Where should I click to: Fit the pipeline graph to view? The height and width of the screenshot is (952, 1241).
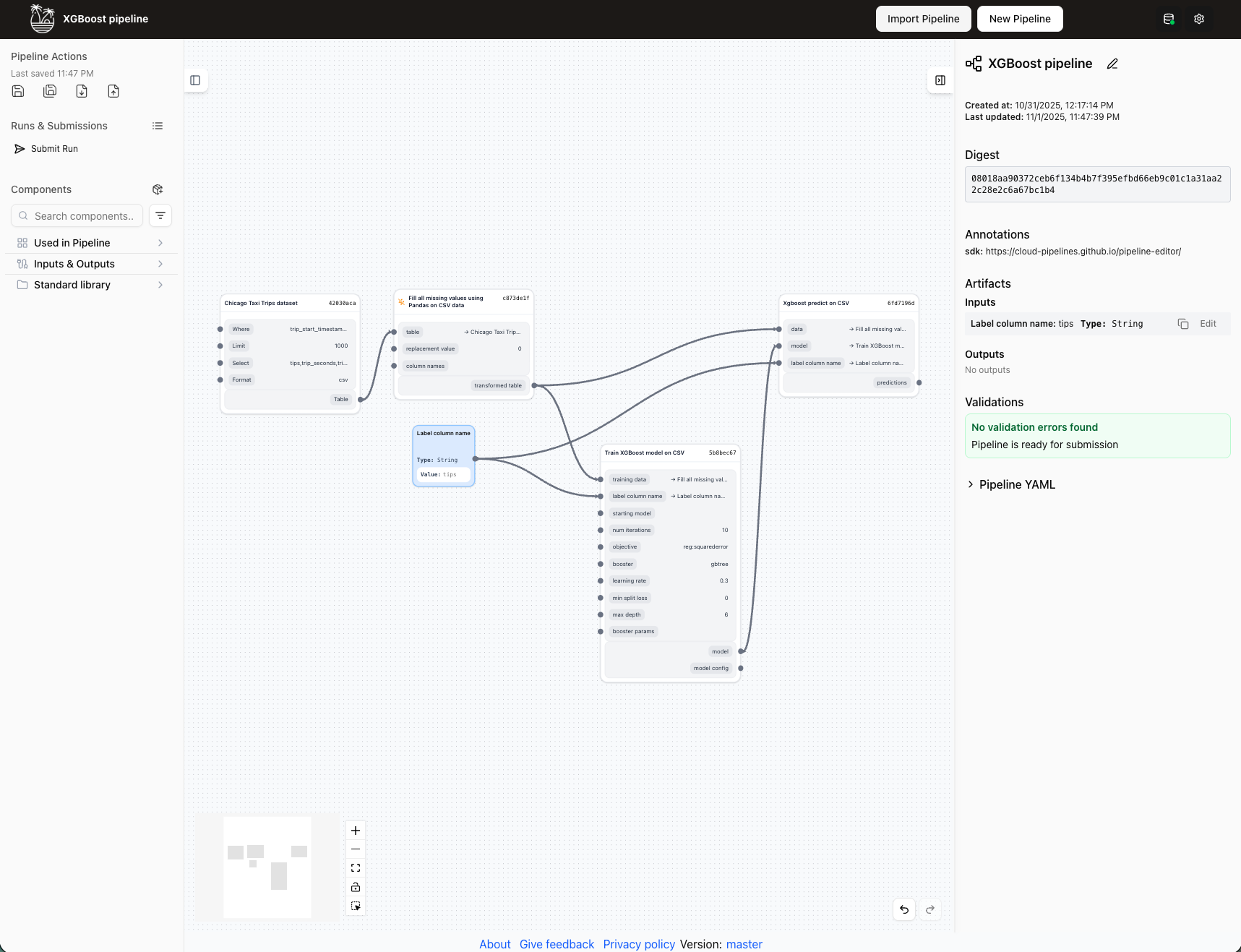click(x=356, y=868)
